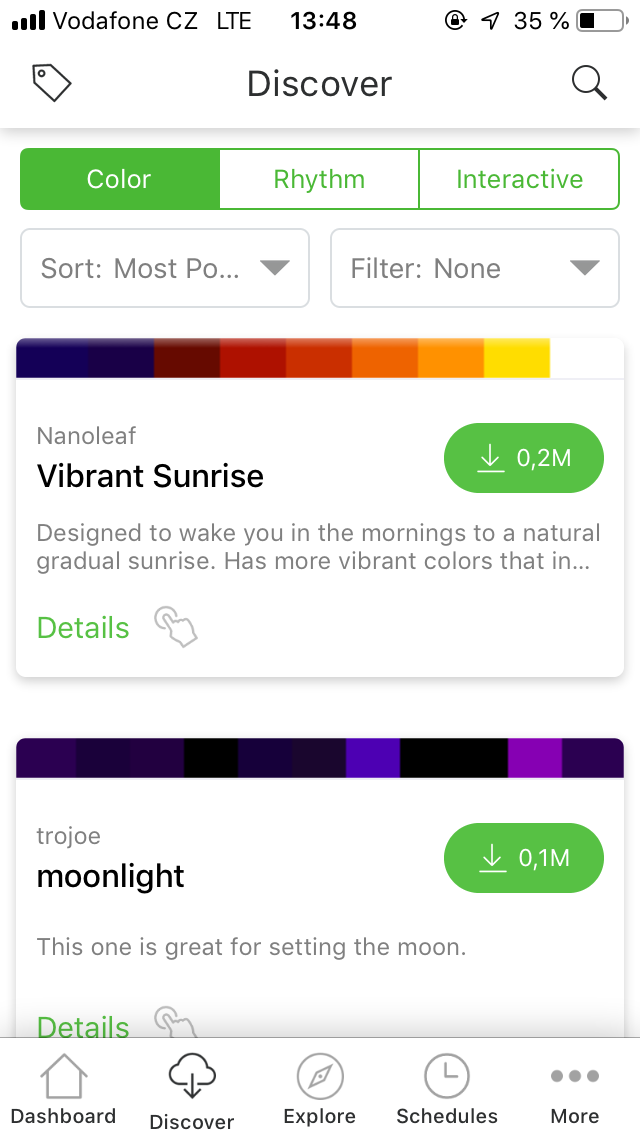Open the Sort: Most Popular dropdown
Viewport: 640px width, 1136px height.
point(165,268)
